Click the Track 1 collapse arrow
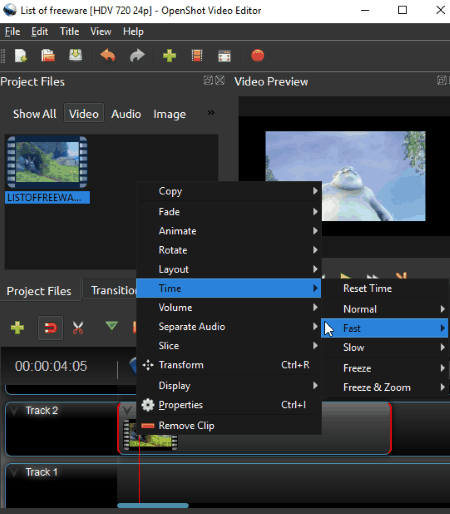Screen dimensions: 450x514 click(x=14, y=472)
